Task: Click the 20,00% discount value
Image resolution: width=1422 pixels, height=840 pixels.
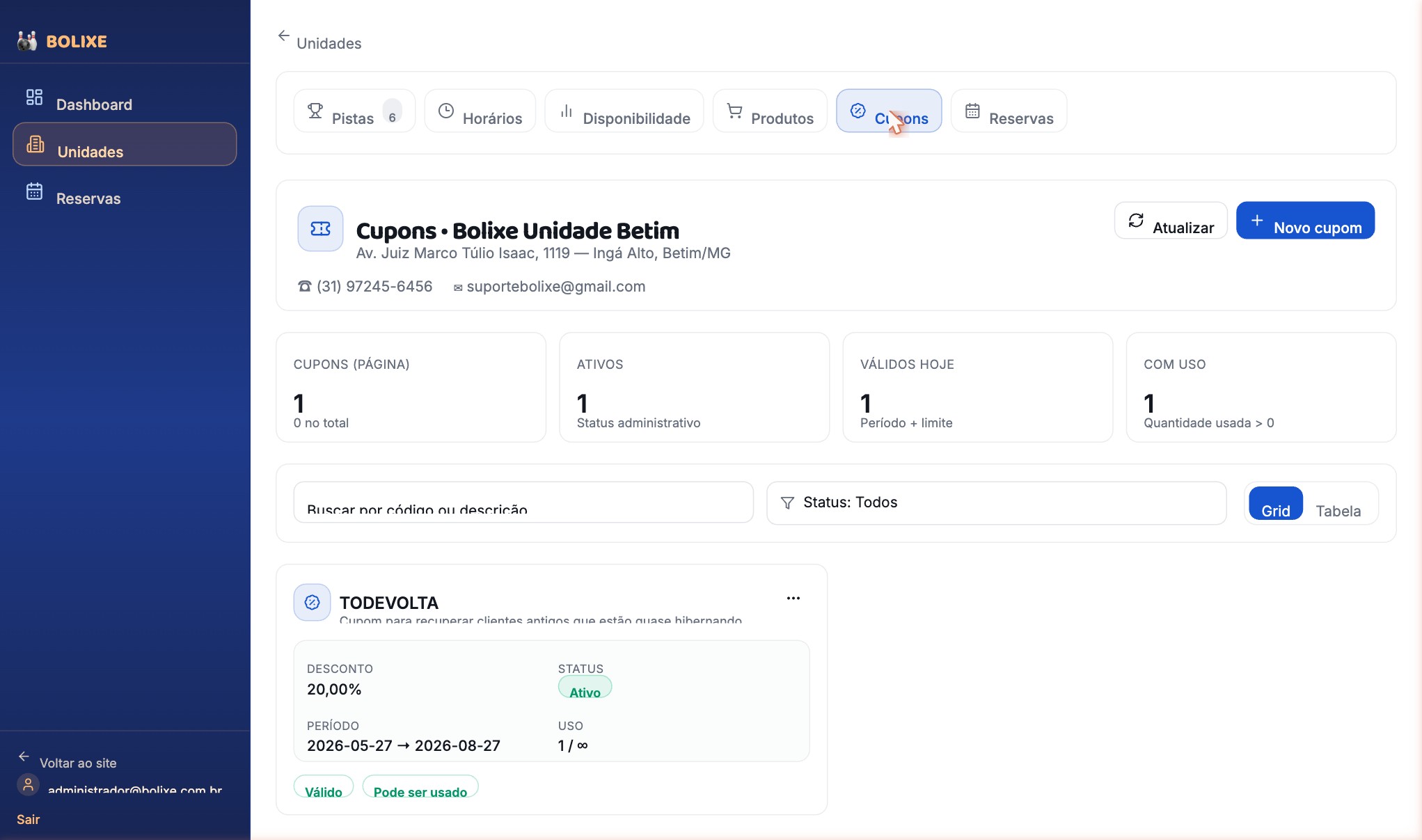Action: (334, 689)
